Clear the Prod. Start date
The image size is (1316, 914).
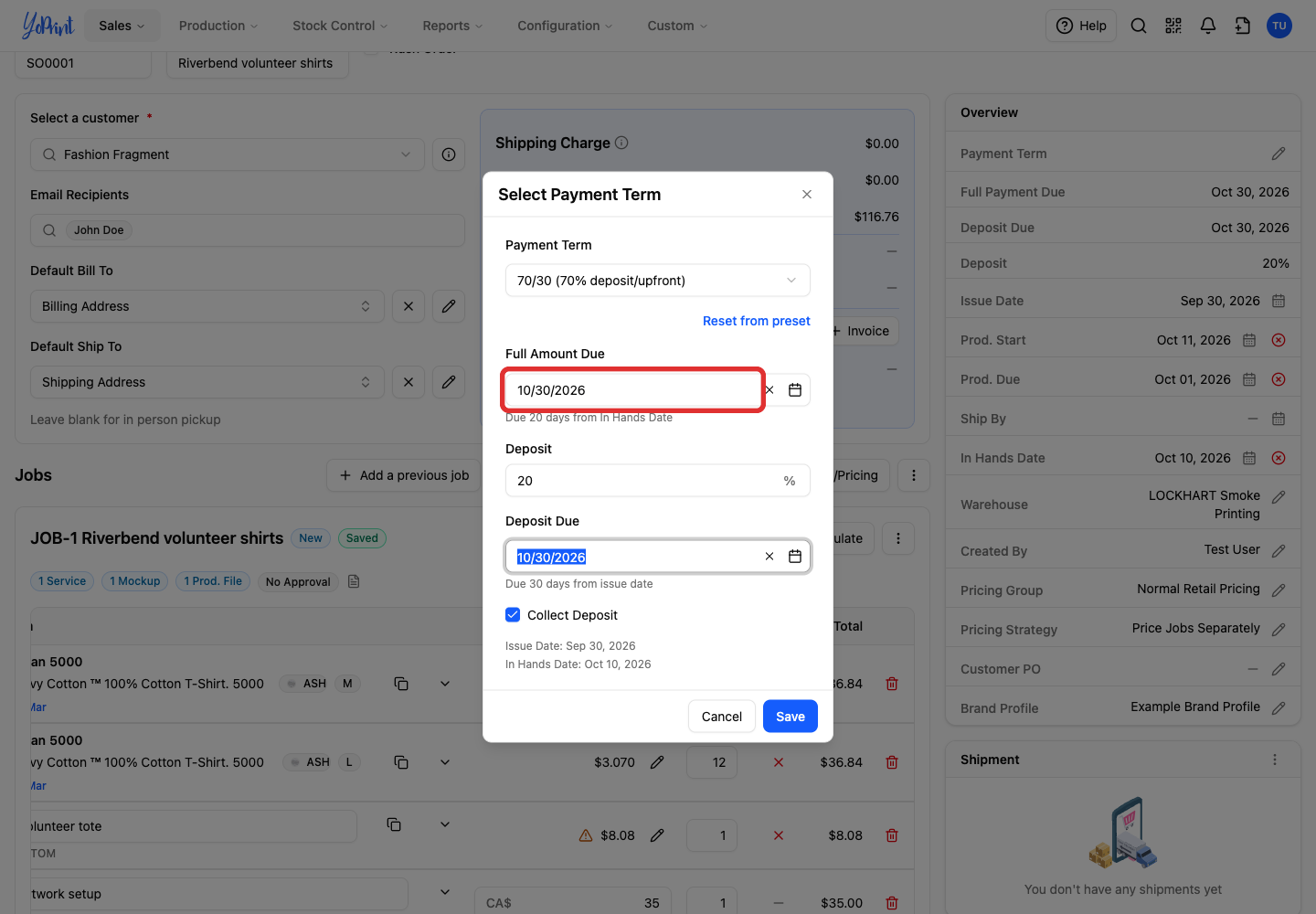coord(1279,340)
